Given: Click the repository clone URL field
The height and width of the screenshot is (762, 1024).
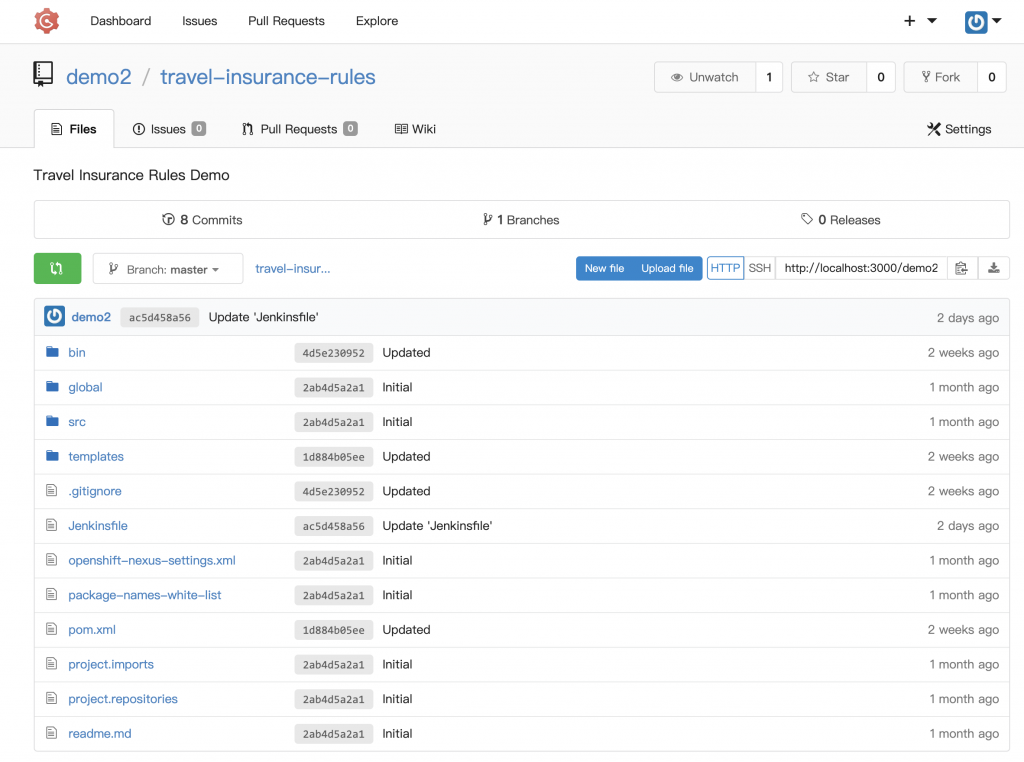Looking at the screenshot, I should (x=860, y=268).
